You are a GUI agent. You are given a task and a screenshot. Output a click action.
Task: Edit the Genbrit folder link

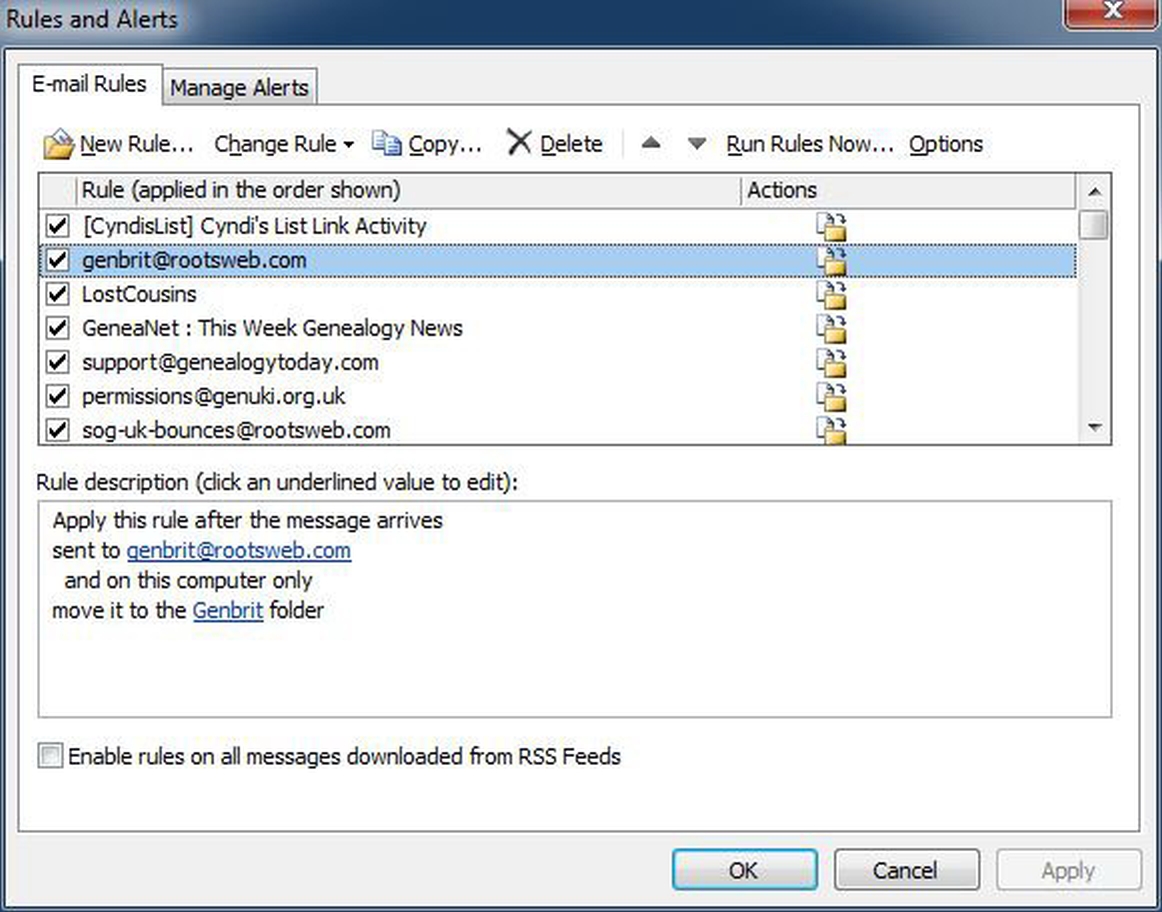coord(228,610)
